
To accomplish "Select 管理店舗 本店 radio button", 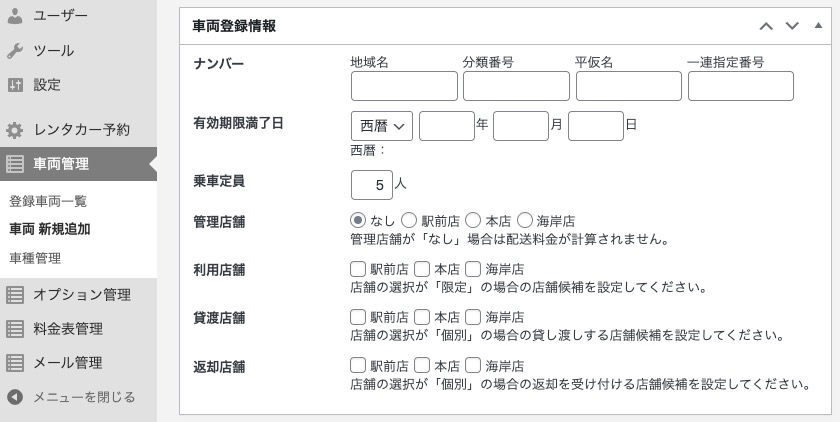I will pos(473,220).
